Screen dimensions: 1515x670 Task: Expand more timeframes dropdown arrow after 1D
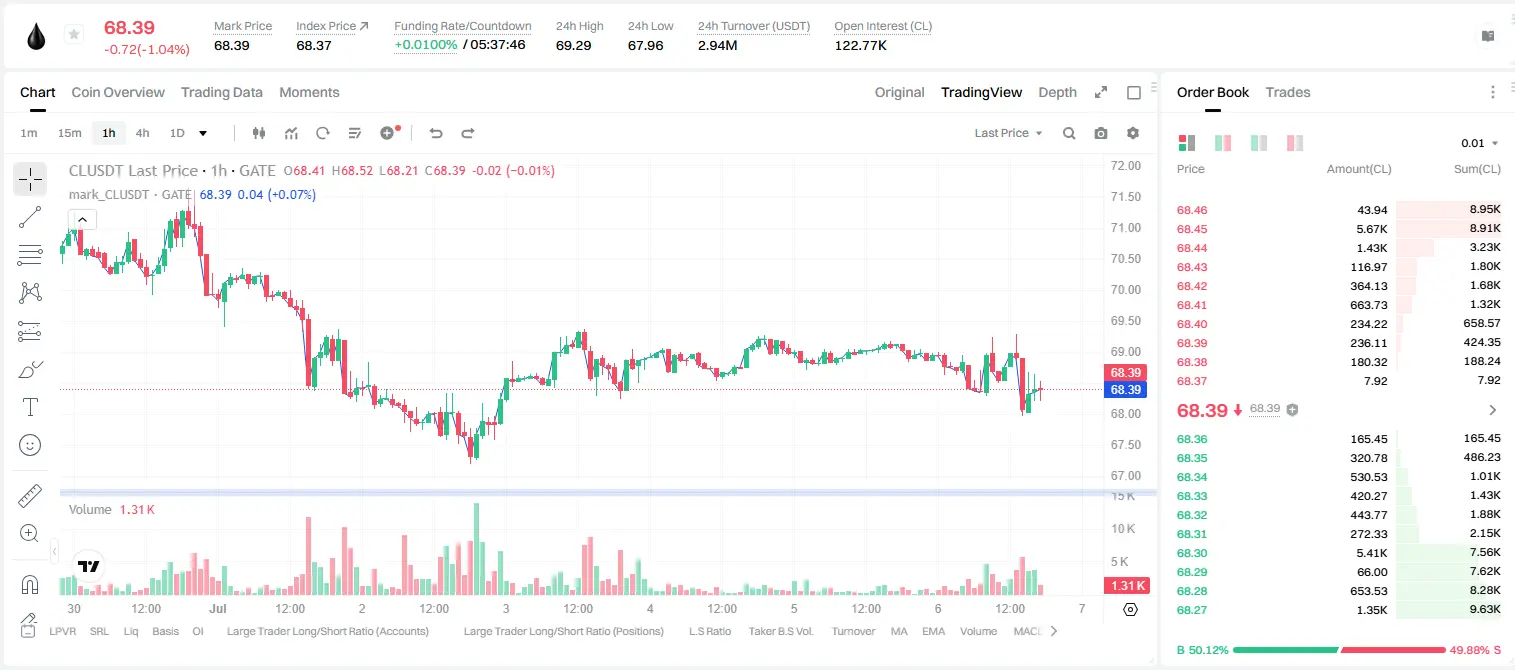pyautogui.click(x=203, y=133)
